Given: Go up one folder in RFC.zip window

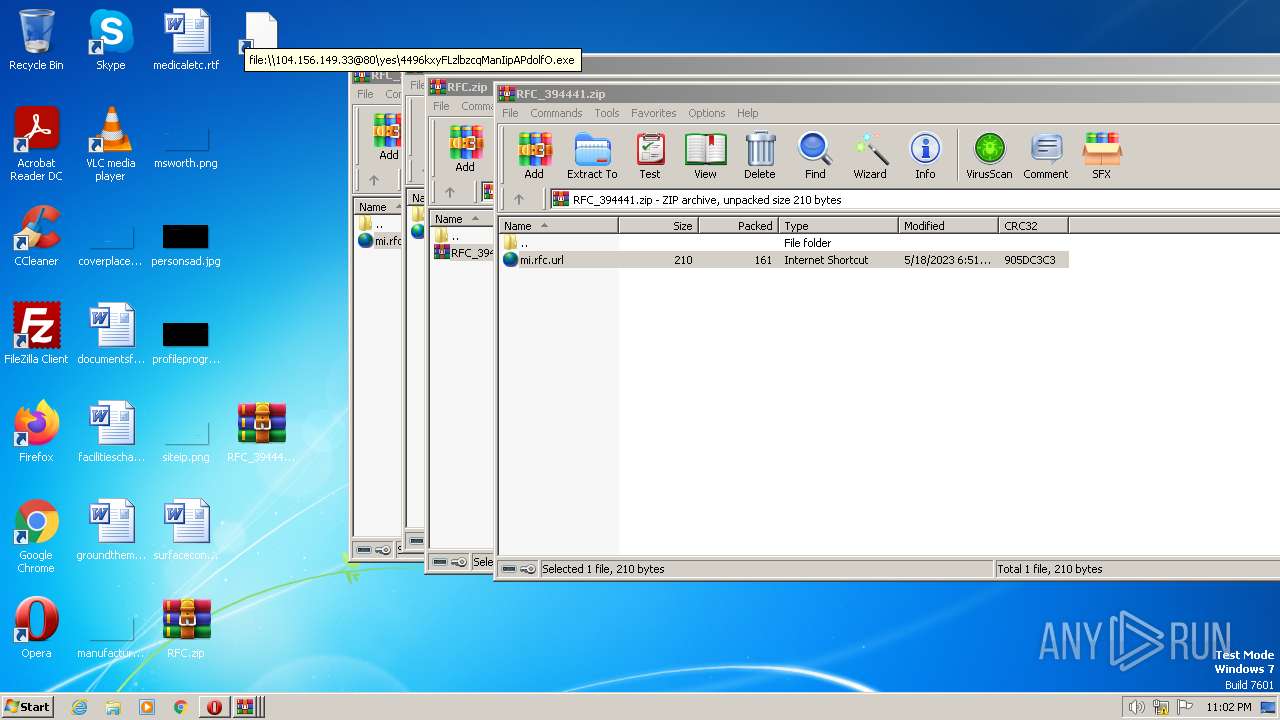Looking at the screenshot, I should click(x=450, y=192).
